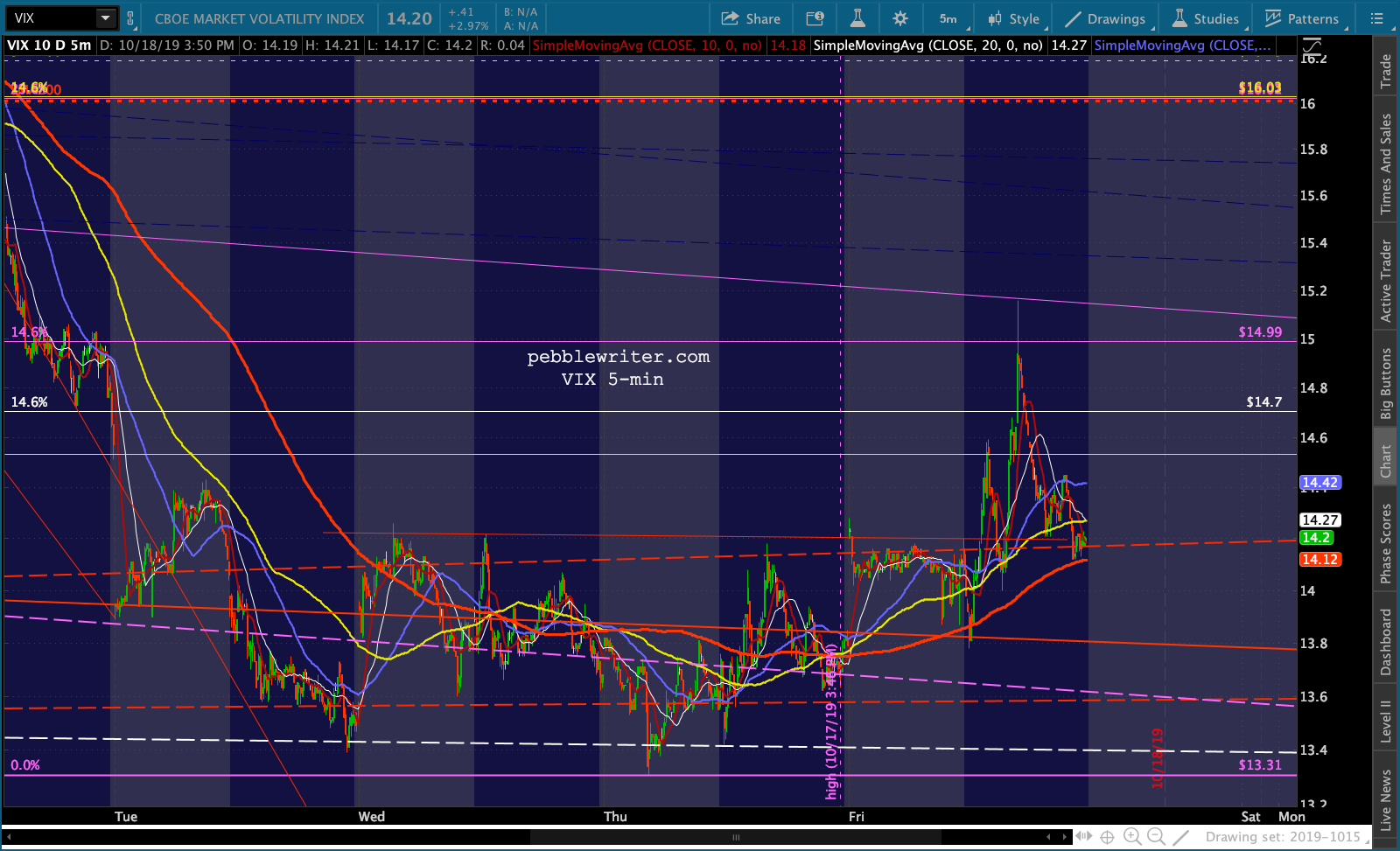Click the 14.42 blue price label

(1319, 483)
